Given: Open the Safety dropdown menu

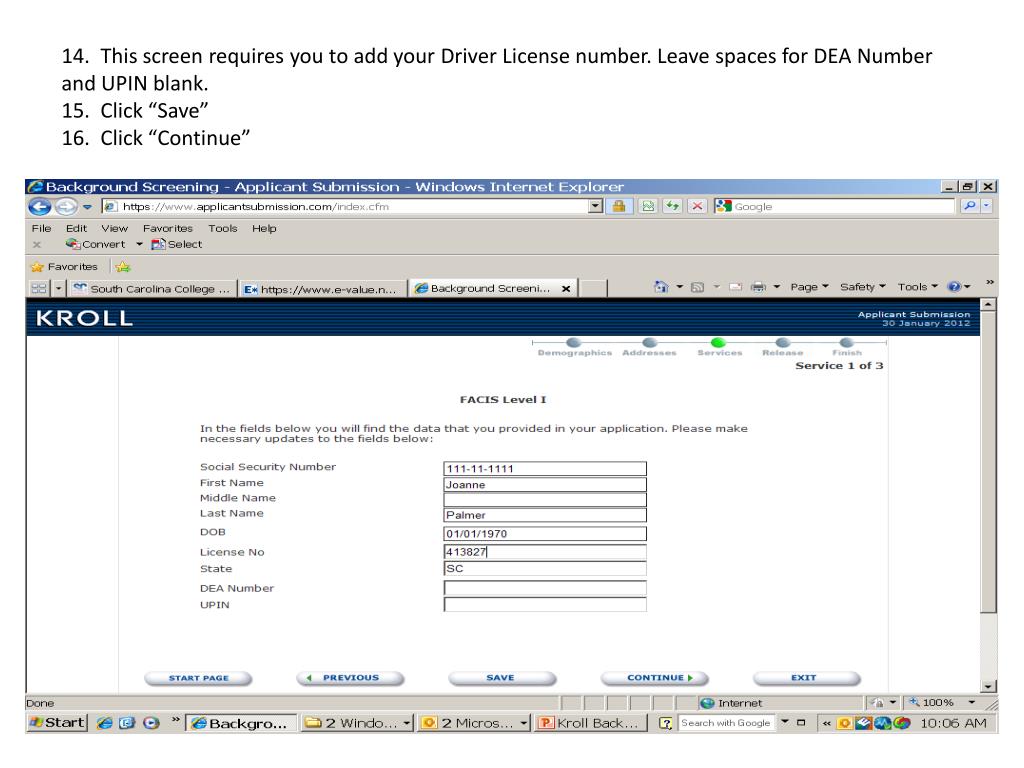Looking at the screenshot, I should coord(863,287).
